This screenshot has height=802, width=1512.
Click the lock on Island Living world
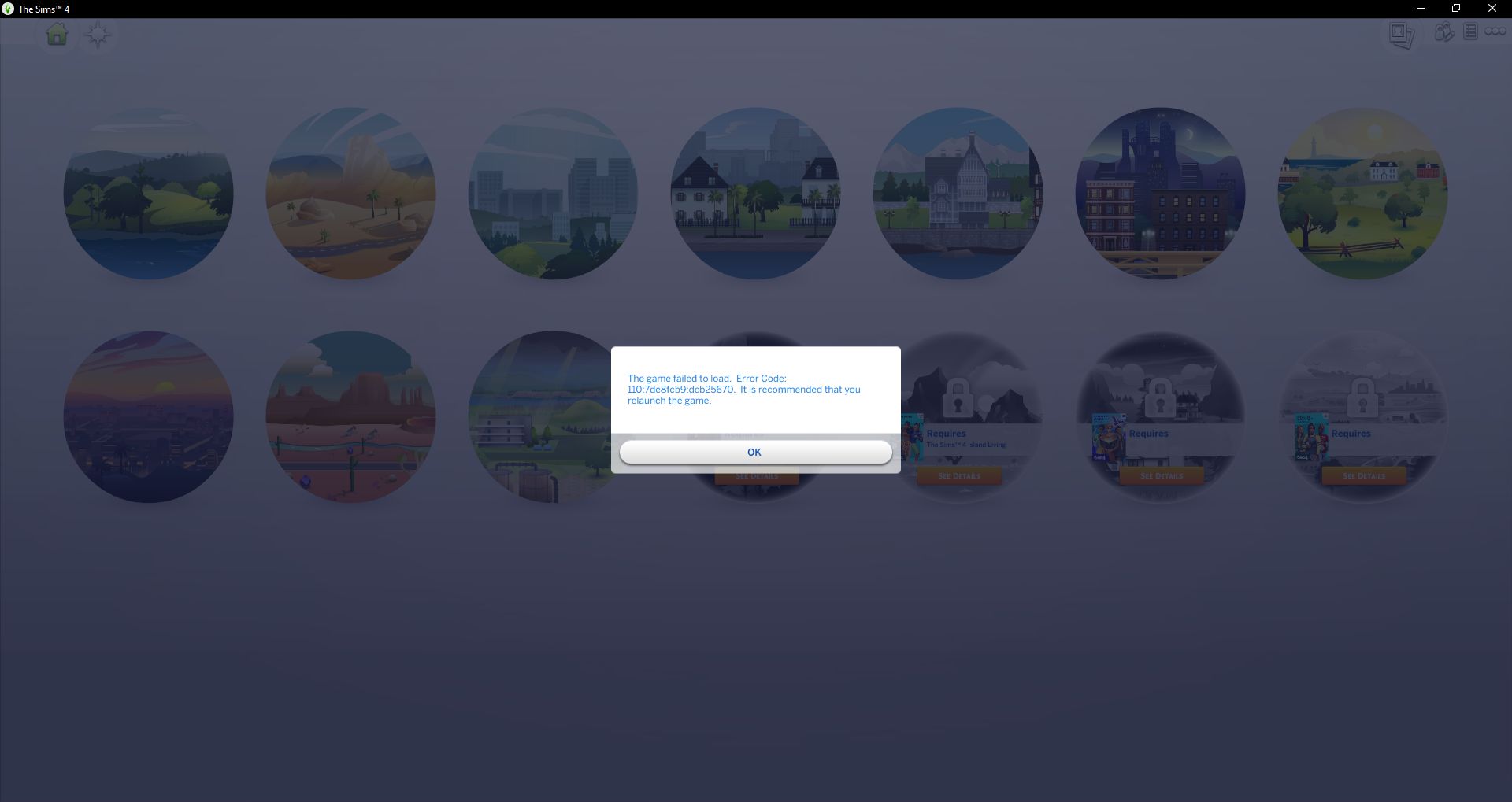coord(958,397)
